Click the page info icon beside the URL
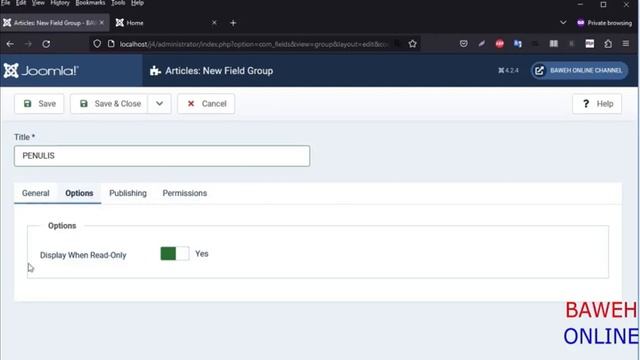 (111, 44)
